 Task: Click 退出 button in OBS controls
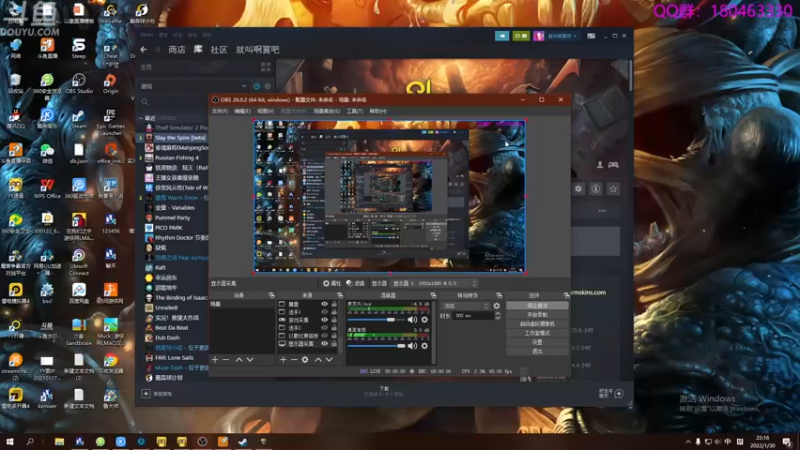point(537,352)
